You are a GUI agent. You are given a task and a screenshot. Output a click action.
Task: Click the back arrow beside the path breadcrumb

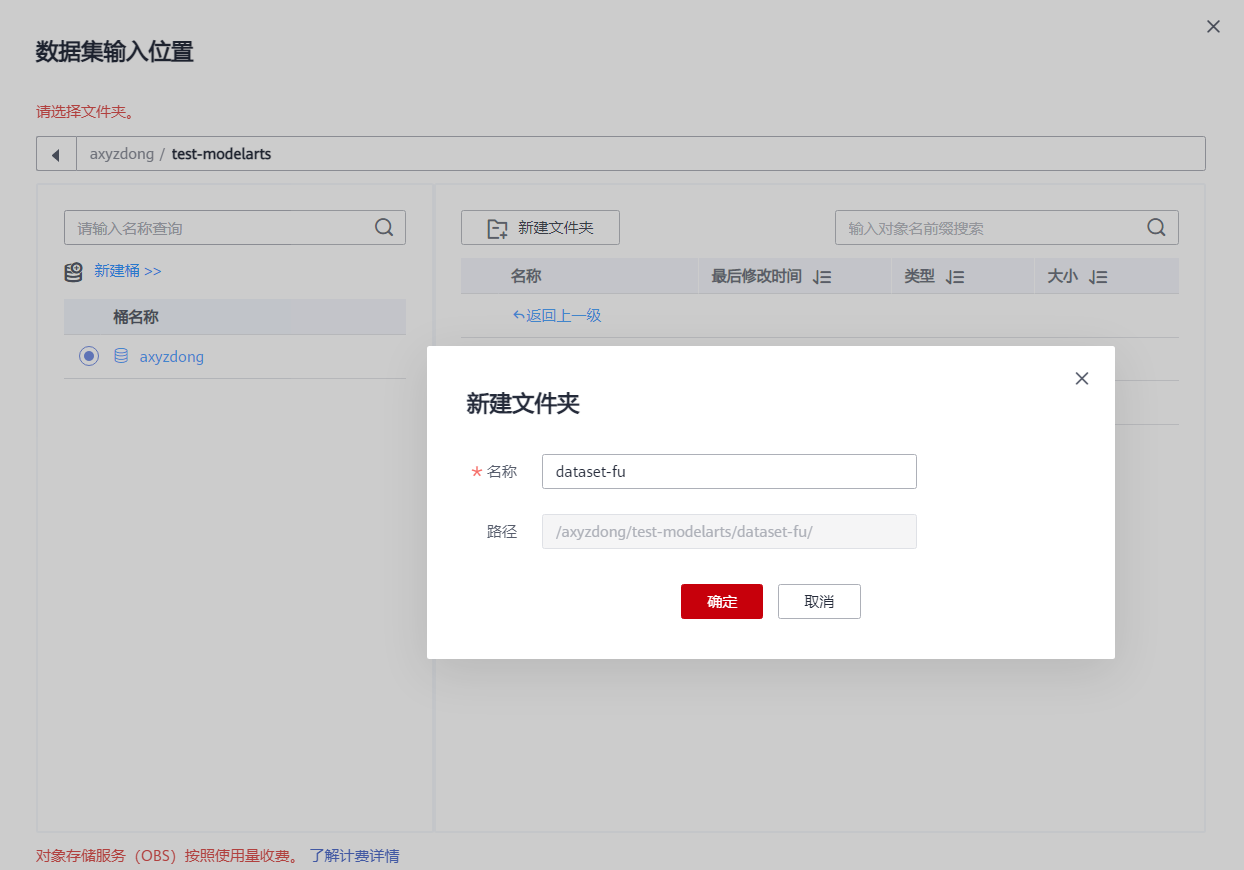[x=56, y=154]
